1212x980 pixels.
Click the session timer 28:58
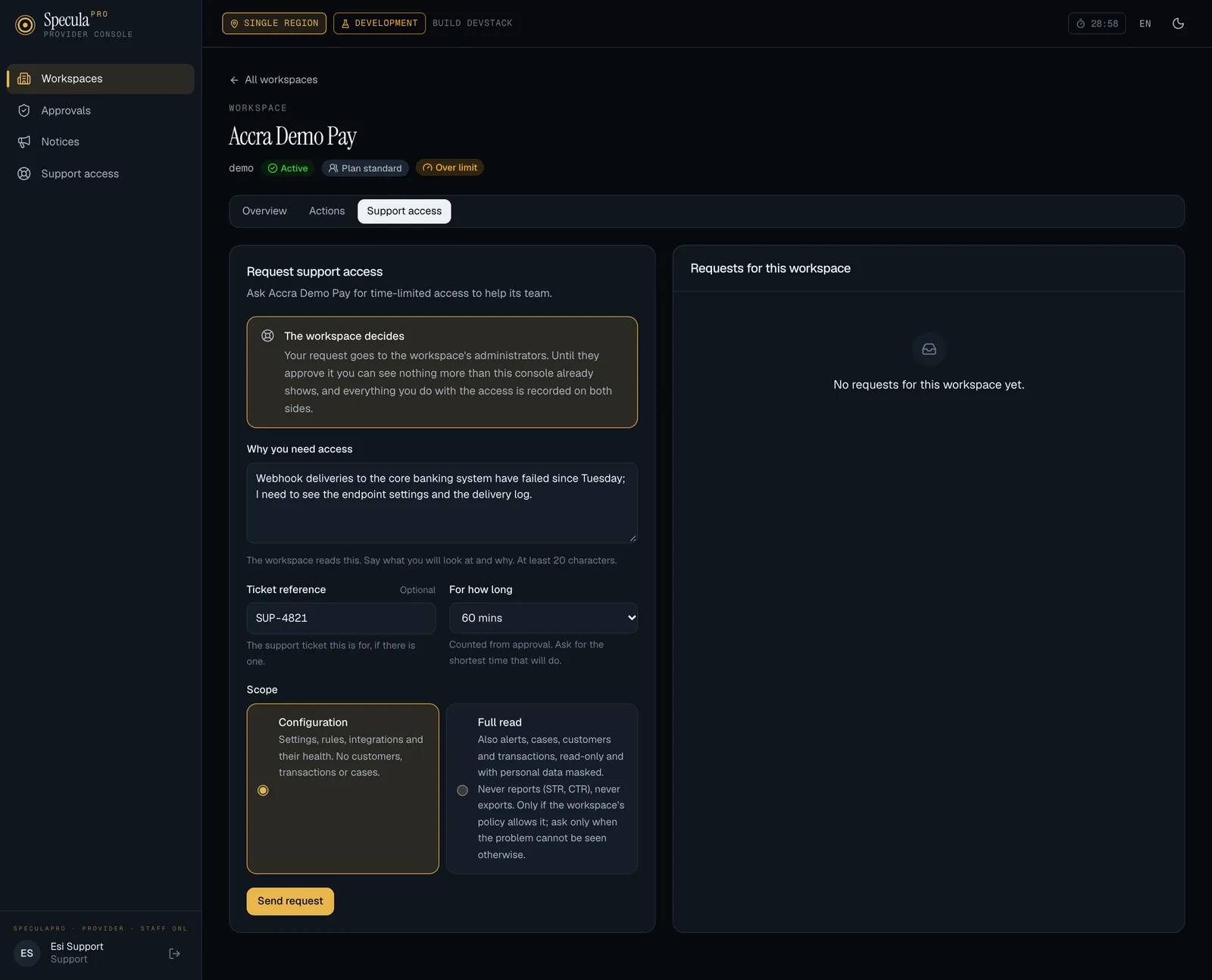[x=1097, y=23]
